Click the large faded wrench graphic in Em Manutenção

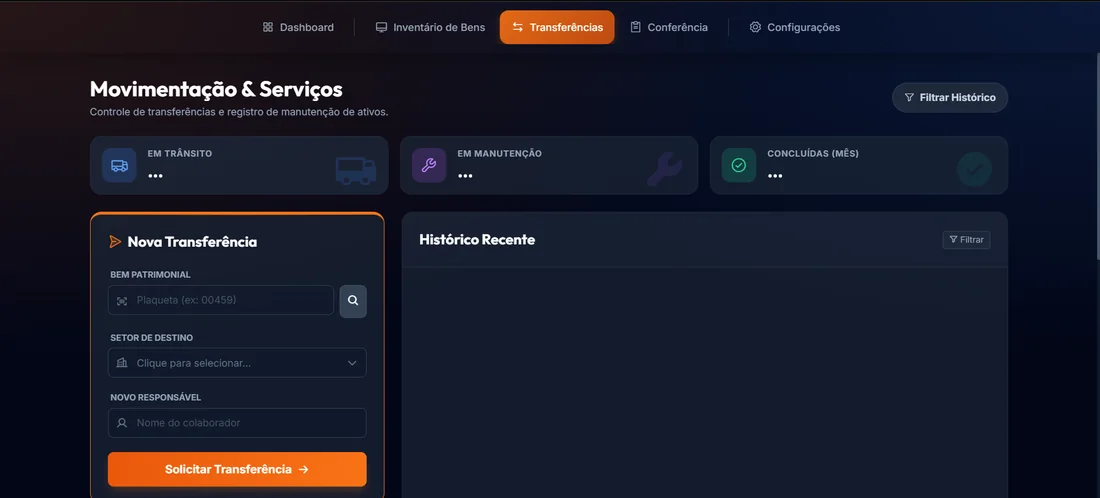[x=664, y=170]
